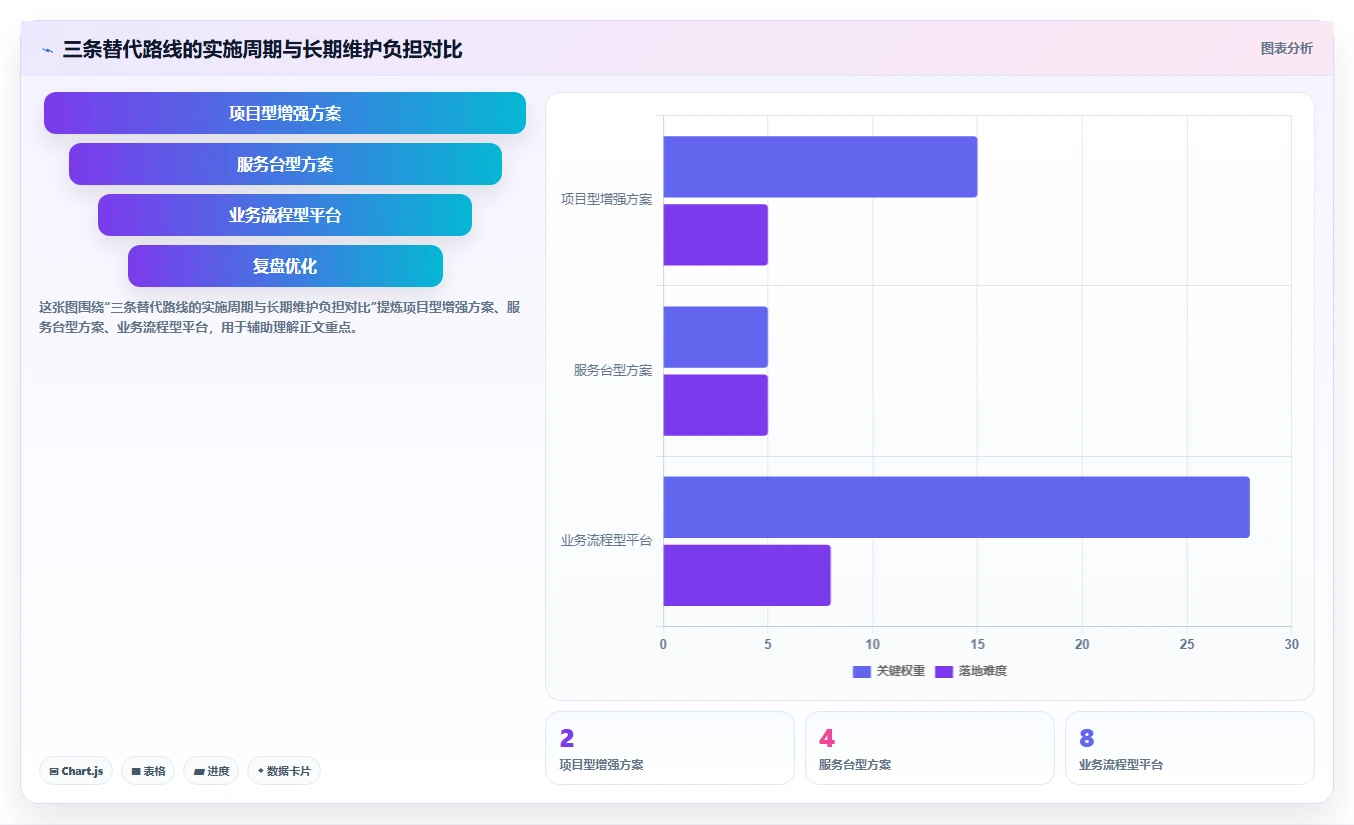Click the 项目型增强方案 y-axis label

606,200
